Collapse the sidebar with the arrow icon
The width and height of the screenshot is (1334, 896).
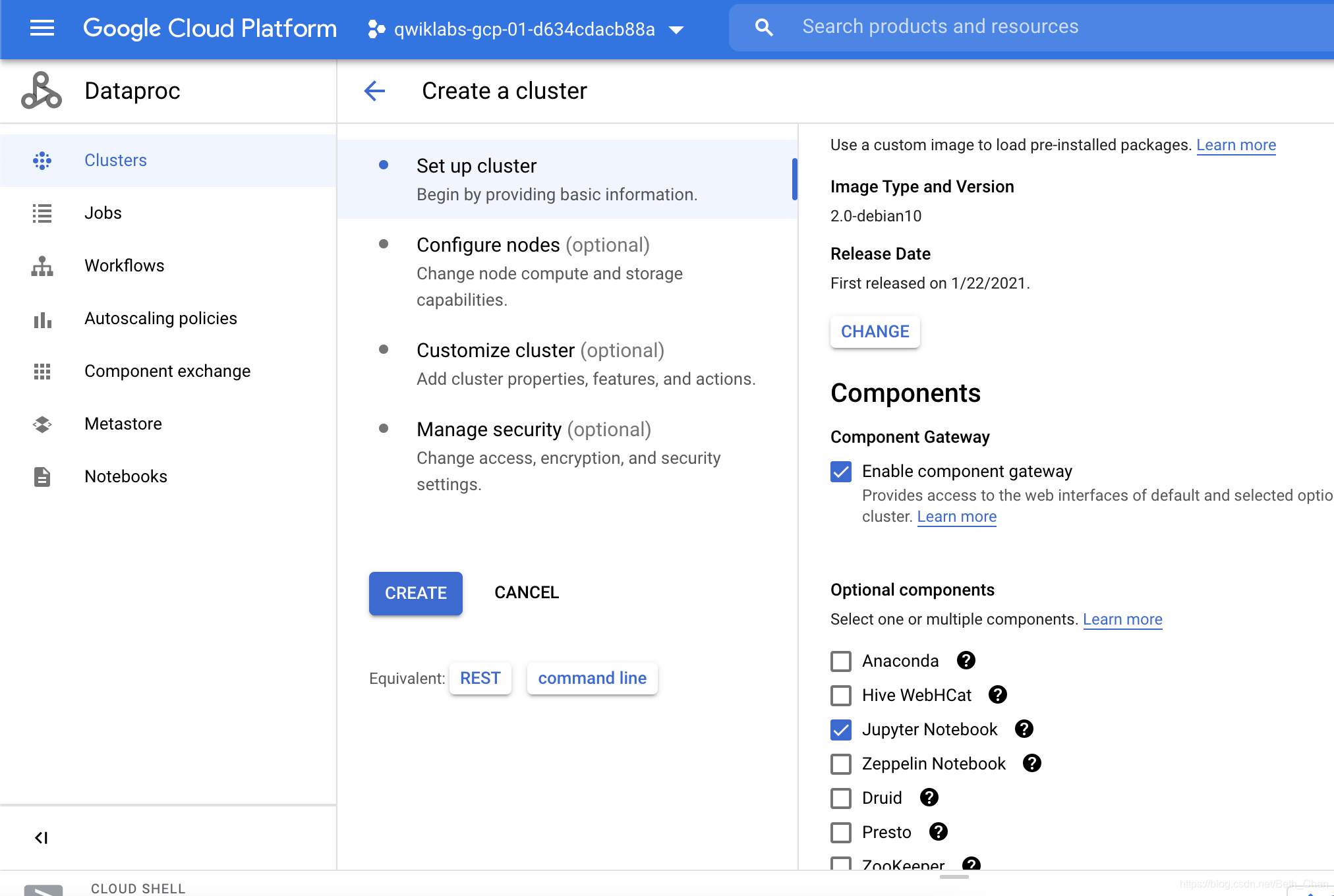(x=41, y=837)
